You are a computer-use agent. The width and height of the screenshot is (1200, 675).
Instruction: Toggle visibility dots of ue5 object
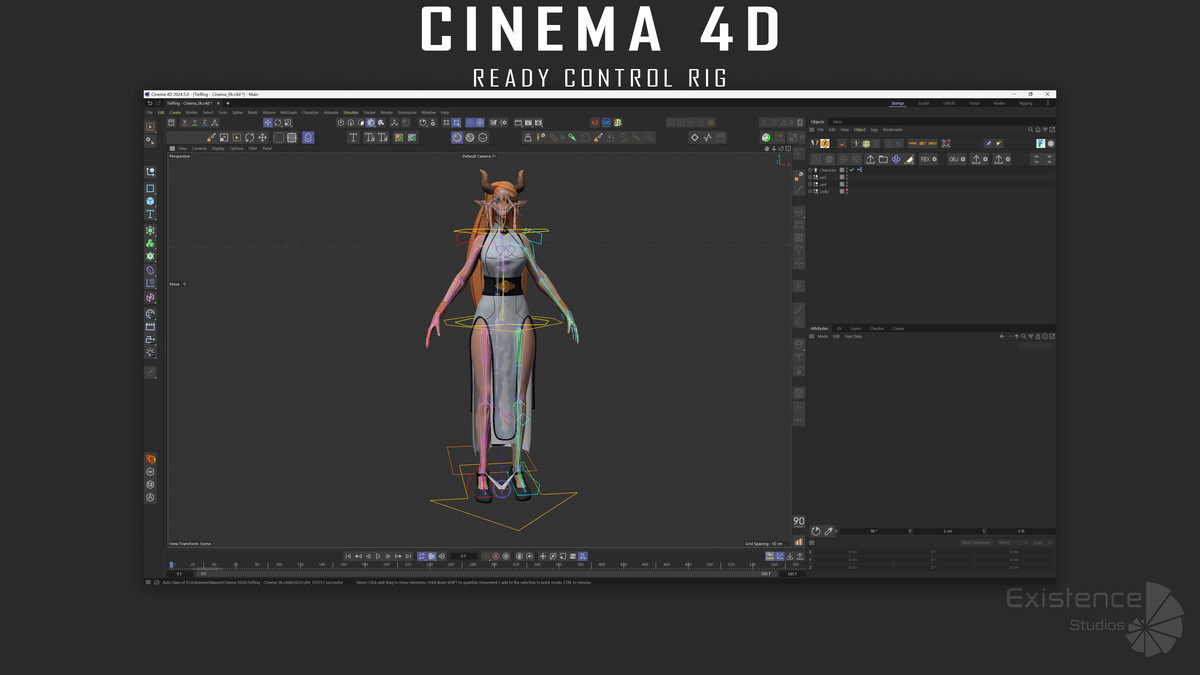pyautogui.click(x=847, y=177)
